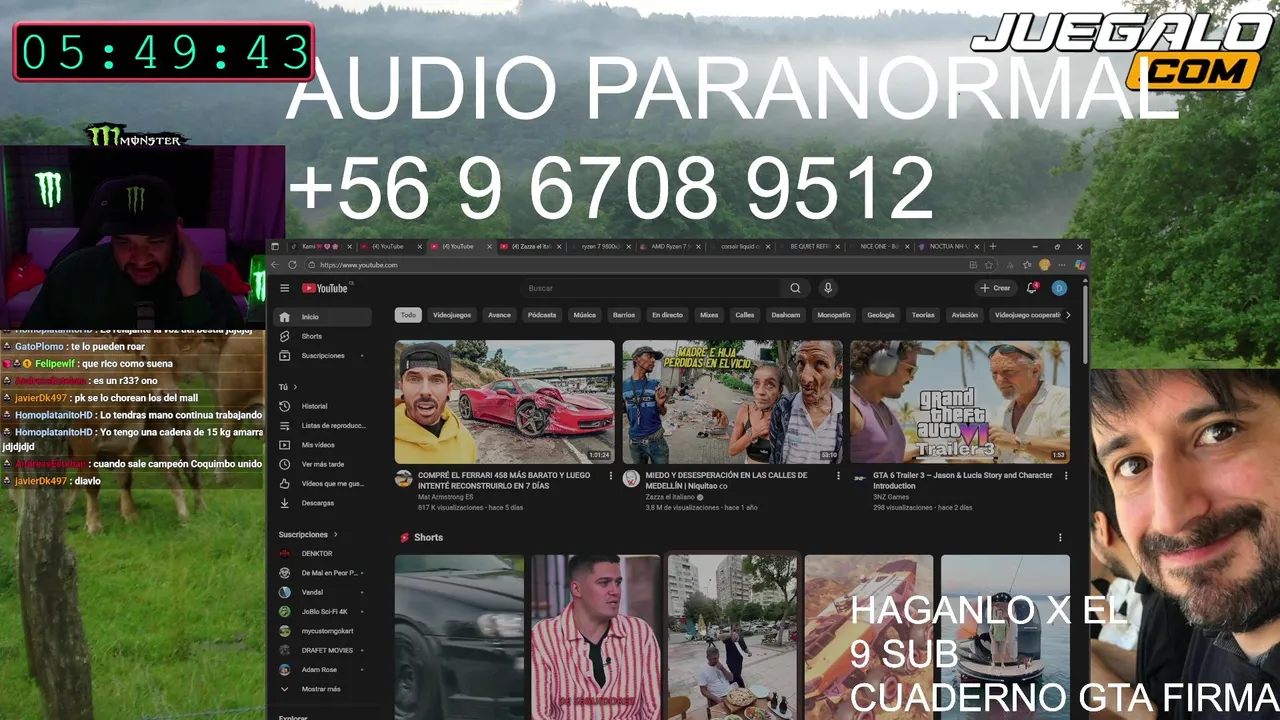
Task: Open Medellín video options menu
Action: [x=839, y=476]
